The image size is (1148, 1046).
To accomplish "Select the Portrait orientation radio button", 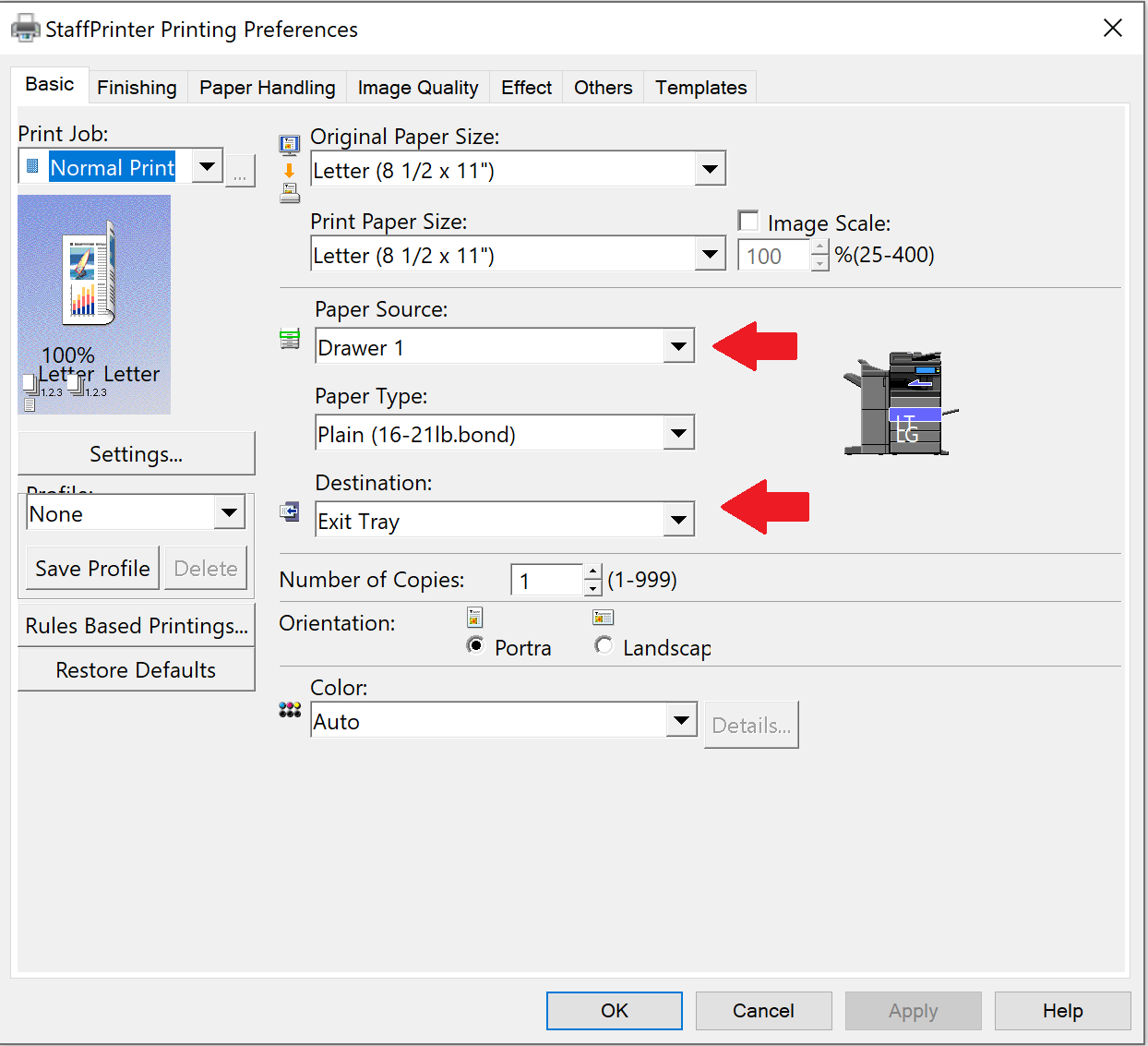I will click(475, 645).
